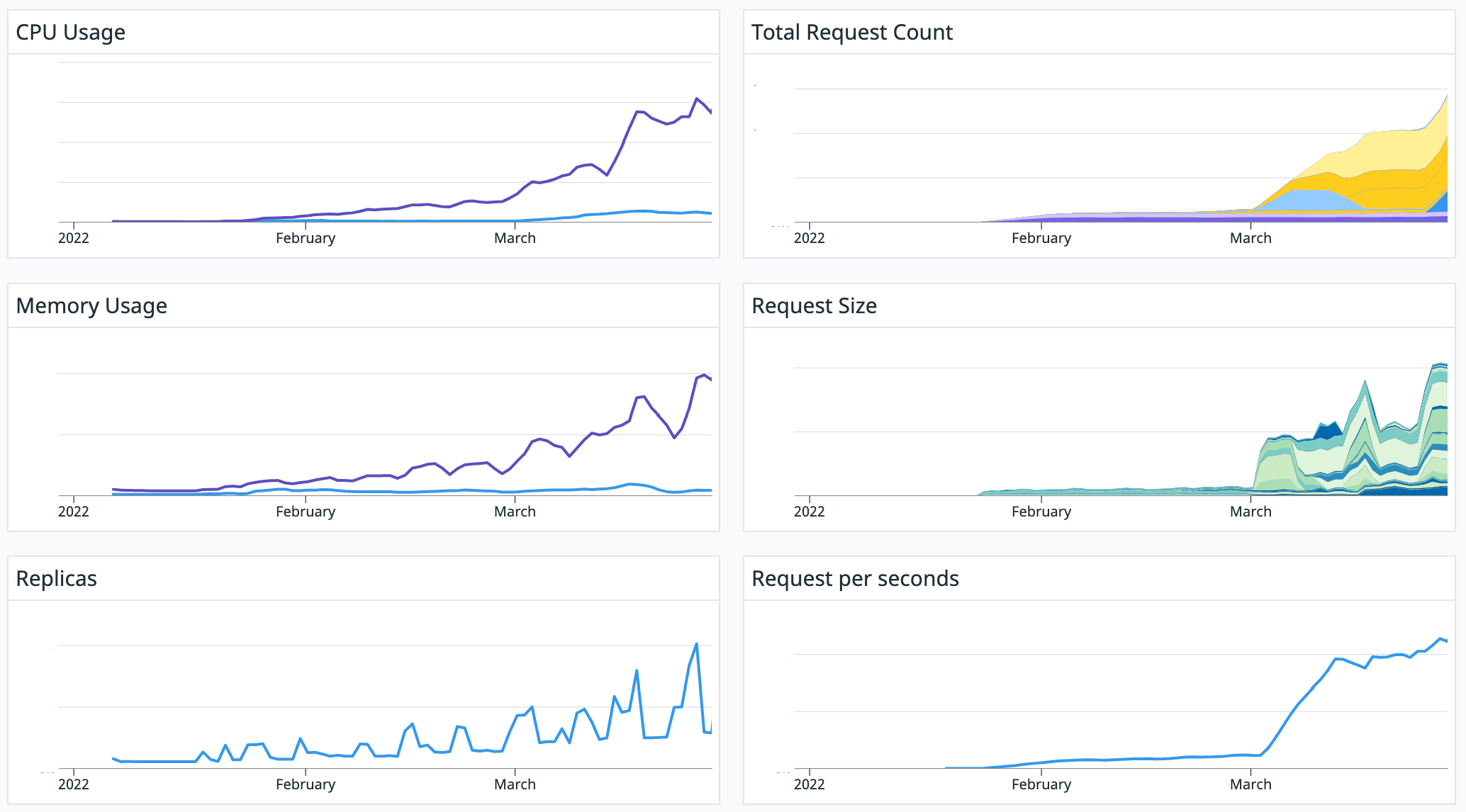
Task: Click the highest peak of Memory Usage purple line
Action: pos(704,375)
